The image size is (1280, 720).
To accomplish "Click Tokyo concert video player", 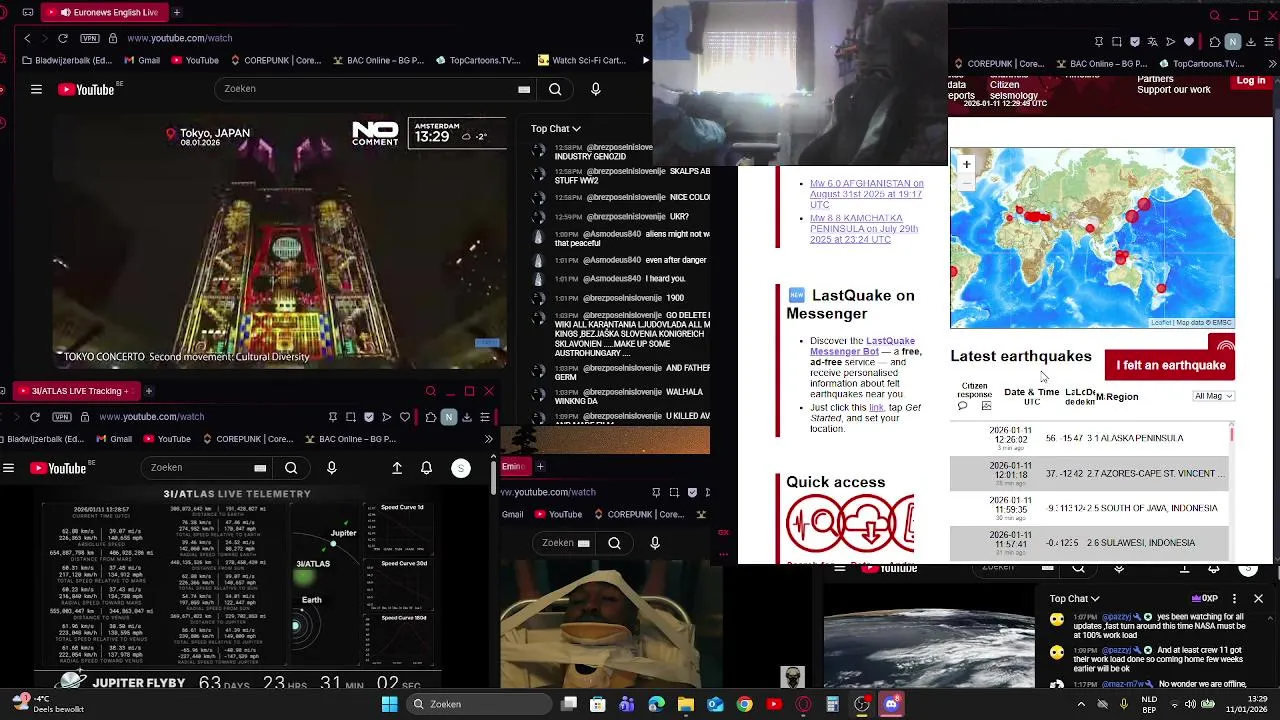I will pyautogui.click(x=280, y=243).
